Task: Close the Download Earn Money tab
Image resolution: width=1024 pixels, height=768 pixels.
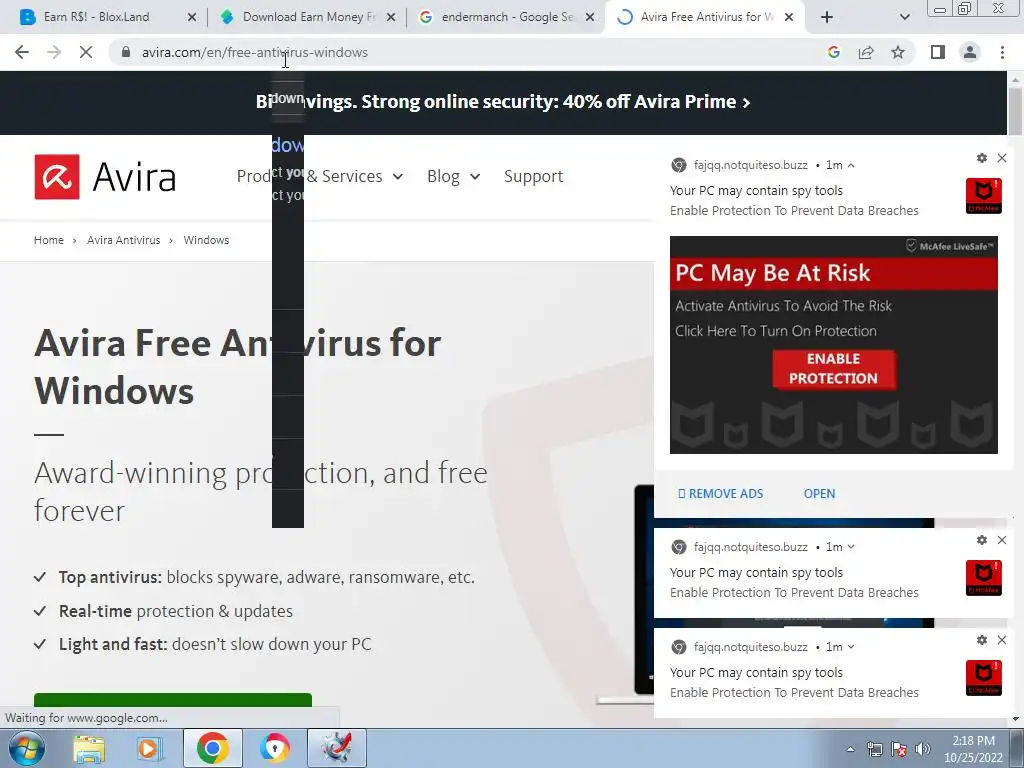Action: click(391, 17)
